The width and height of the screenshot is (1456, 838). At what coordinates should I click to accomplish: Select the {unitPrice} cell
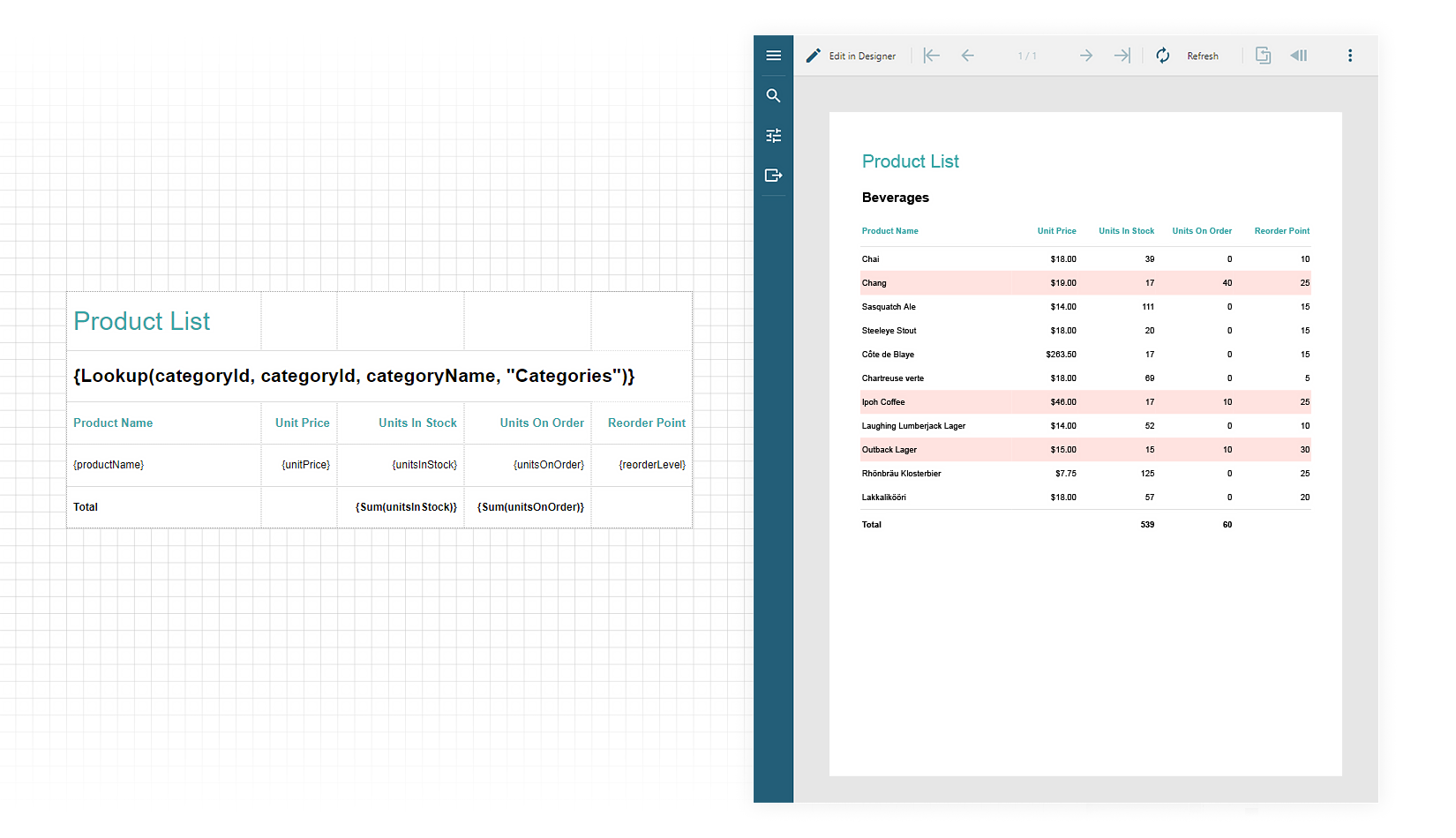coord(299,465)
